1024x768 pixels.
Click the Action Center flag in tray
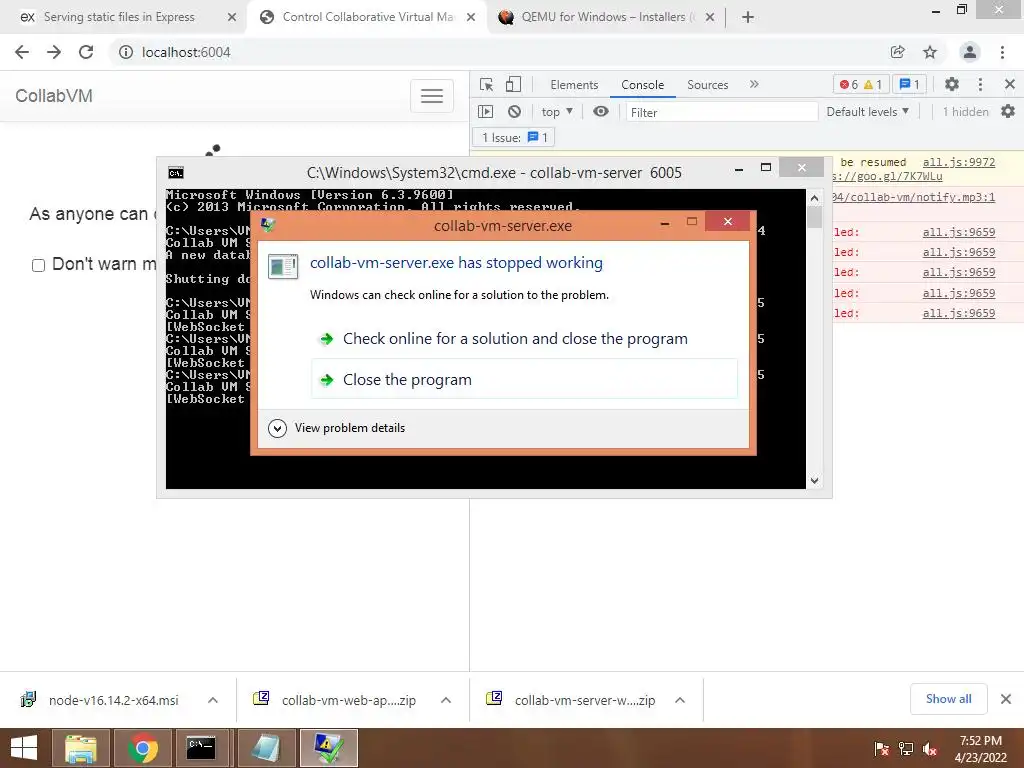882,749
